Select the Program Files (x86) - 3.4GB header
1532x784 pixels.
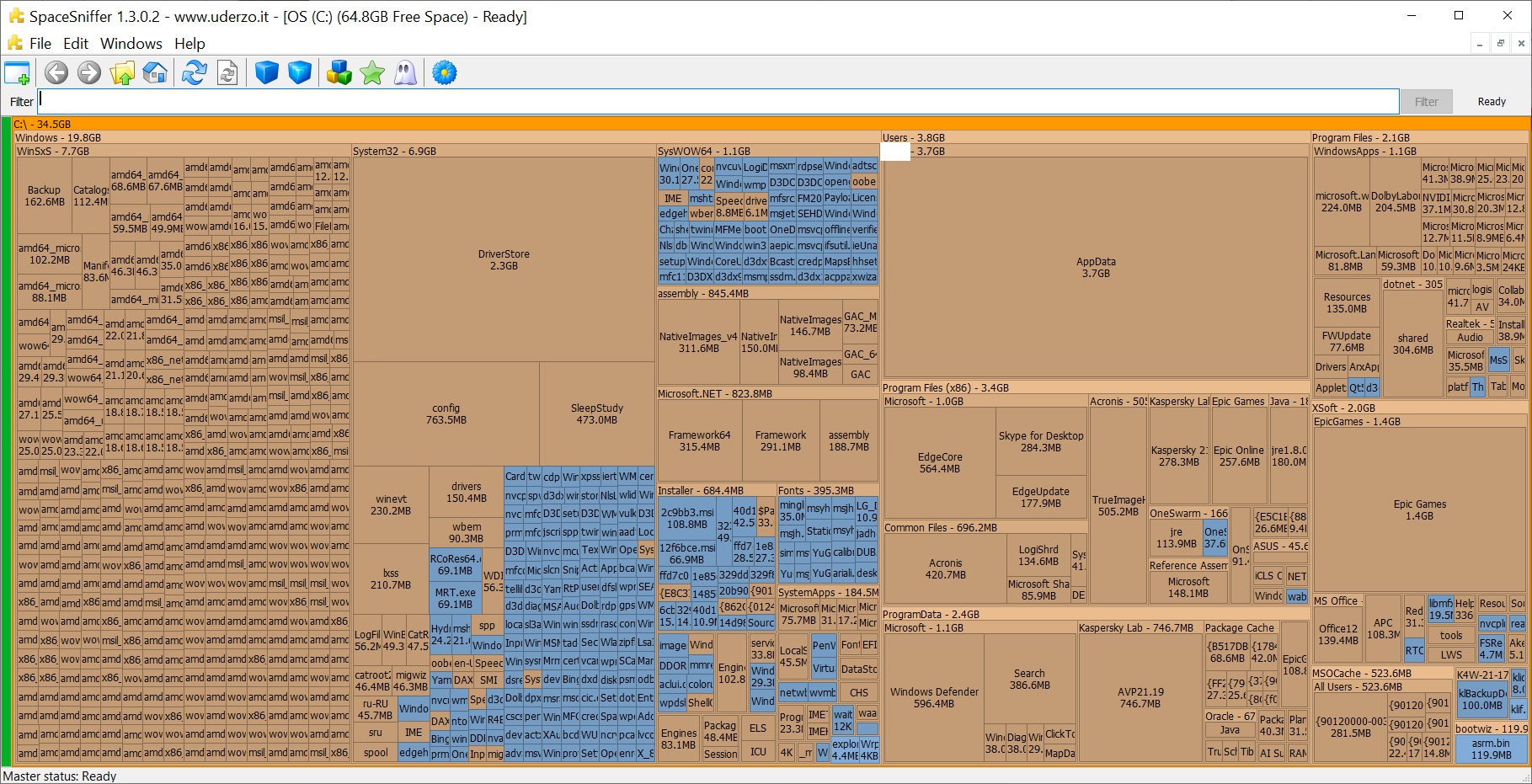click(x=1095, y=388)
